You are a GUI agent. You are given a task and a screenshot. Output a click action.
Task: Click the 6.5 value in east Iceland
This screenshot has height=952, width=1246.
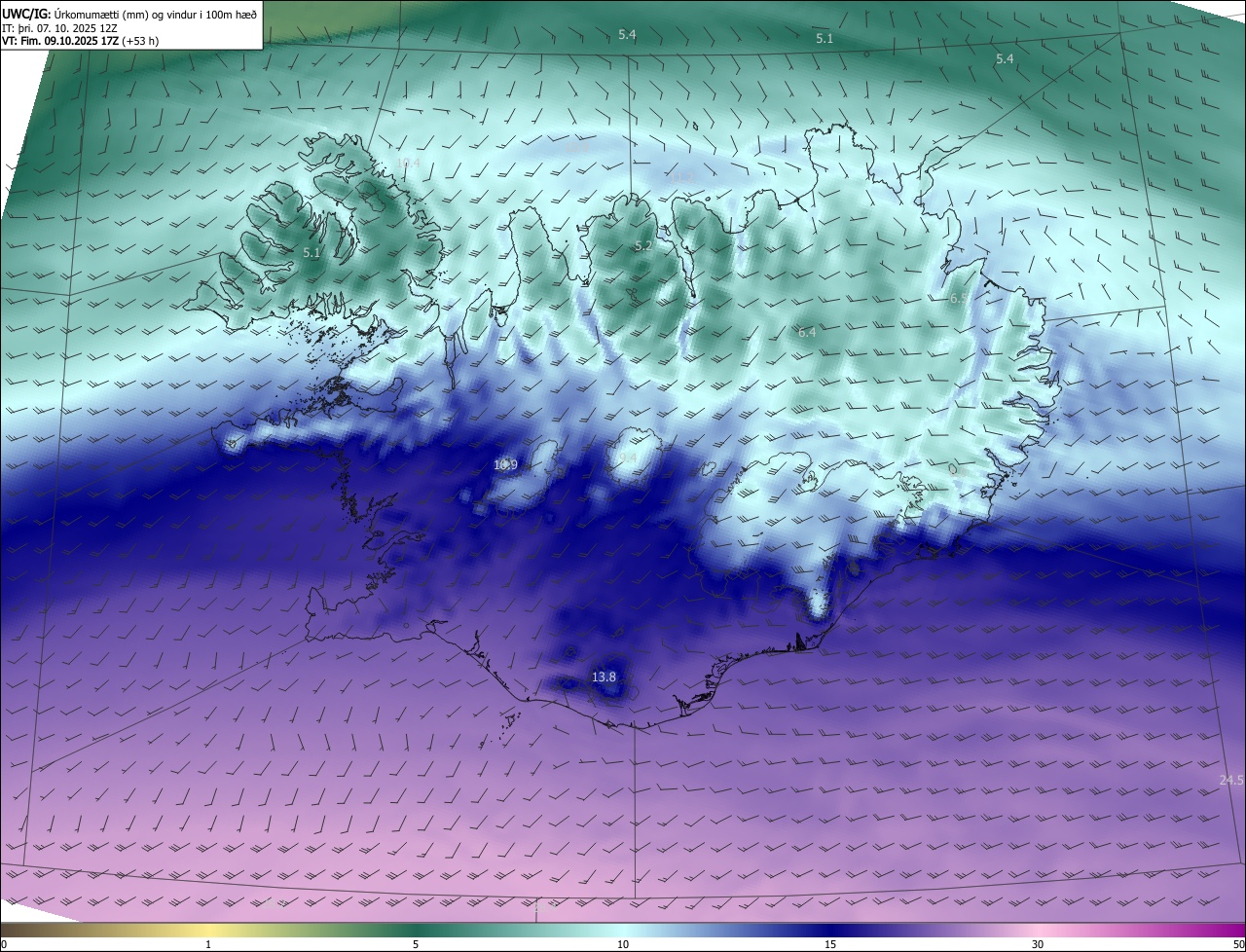(959, 299)
